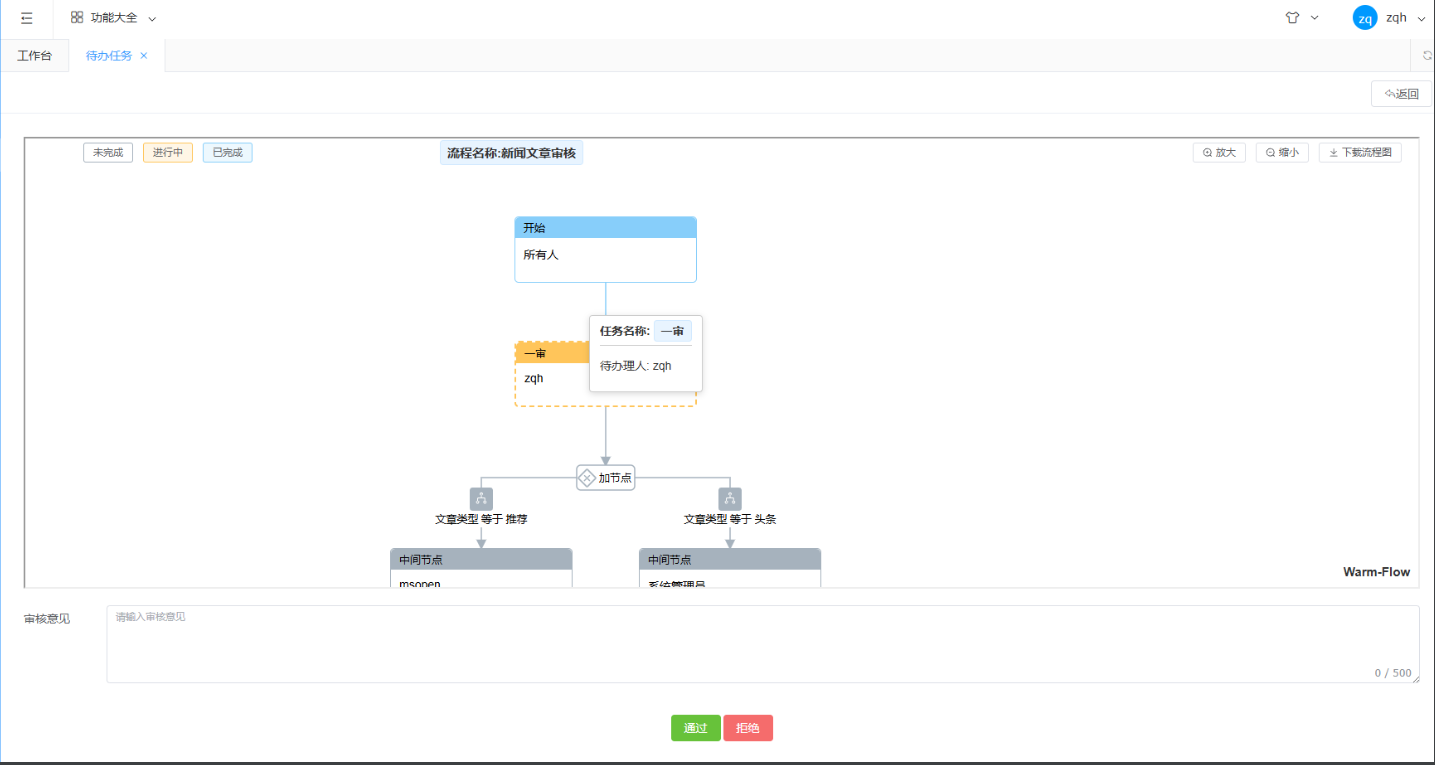1435x765 pixels.
Task: Close the 待办任务 tab
Action: (144, 56)
